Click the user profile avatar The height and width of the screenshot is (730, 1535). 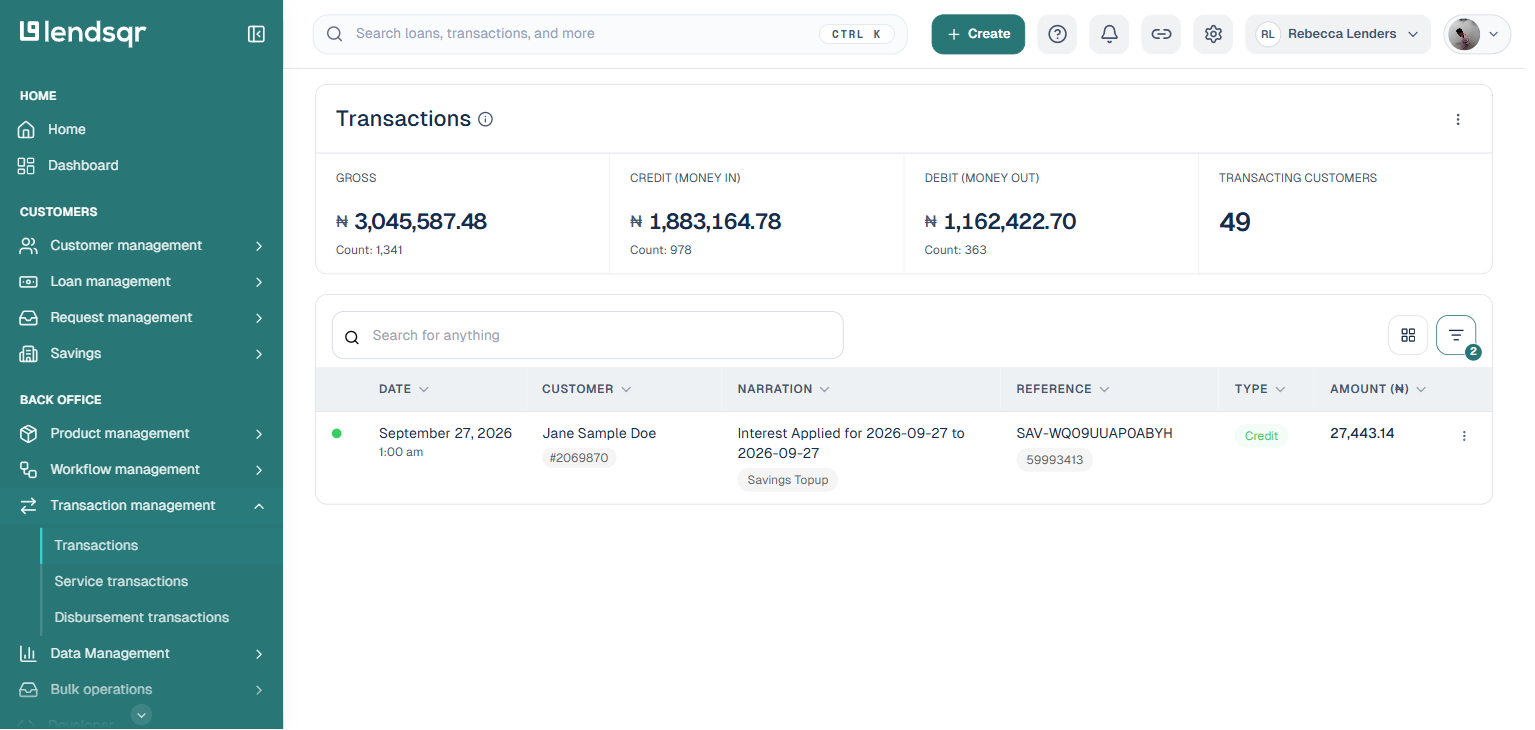click(1464, 34)
